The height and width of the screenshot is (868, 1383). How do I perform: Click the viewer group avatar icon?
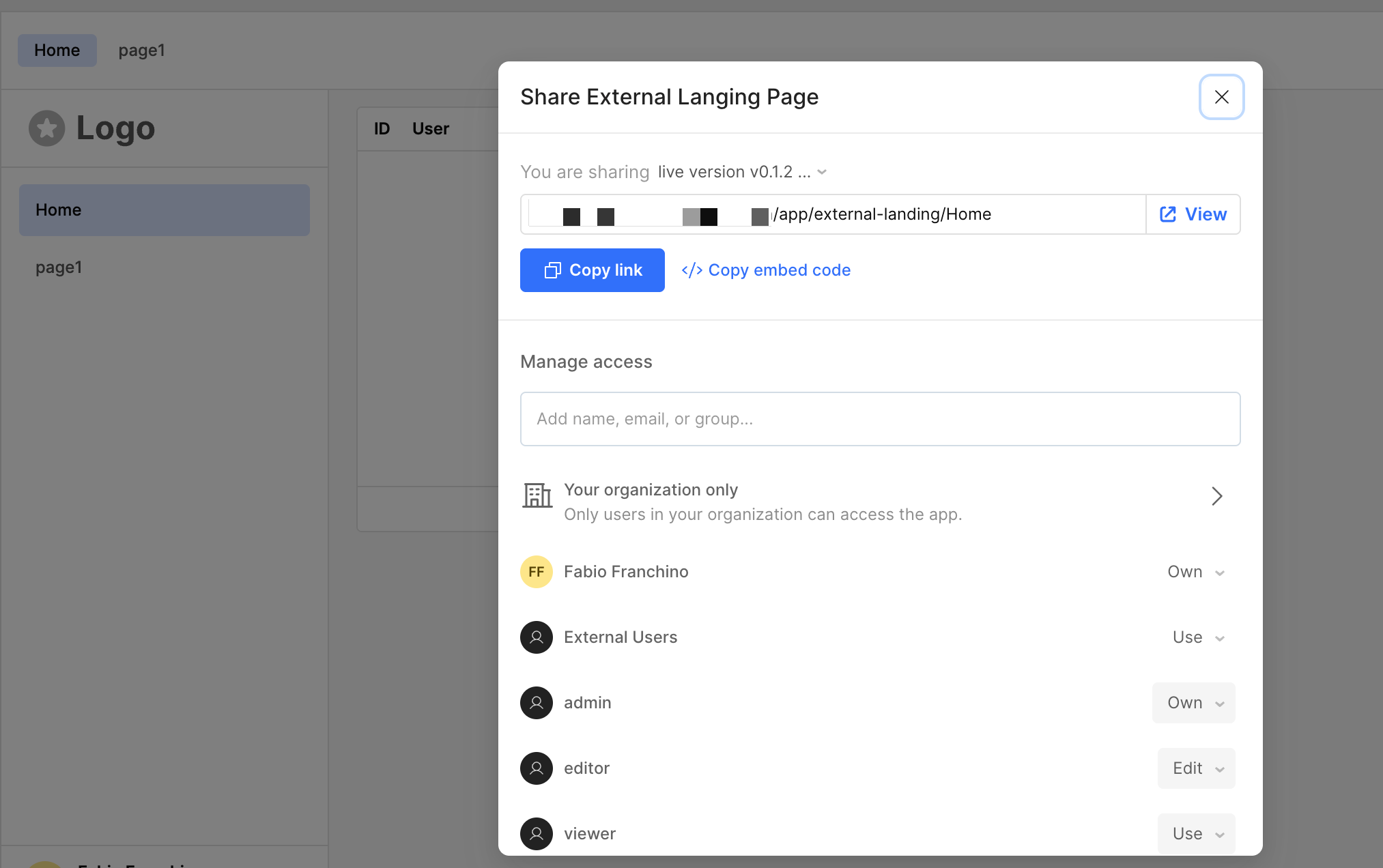click(x=537, y=833)
